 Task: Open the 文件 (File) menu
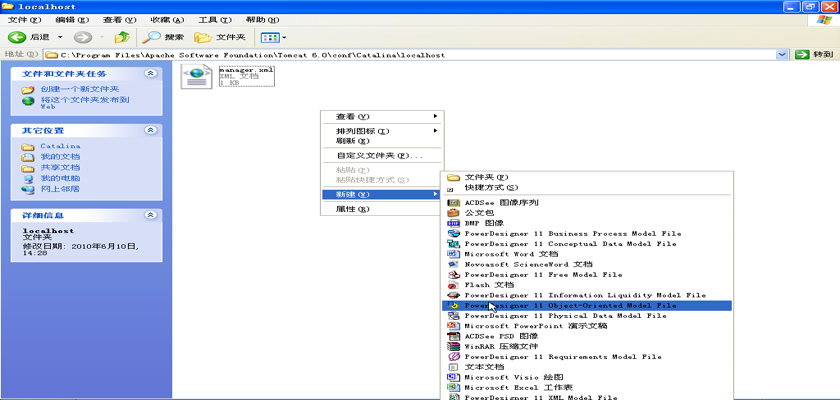point(25,20)
